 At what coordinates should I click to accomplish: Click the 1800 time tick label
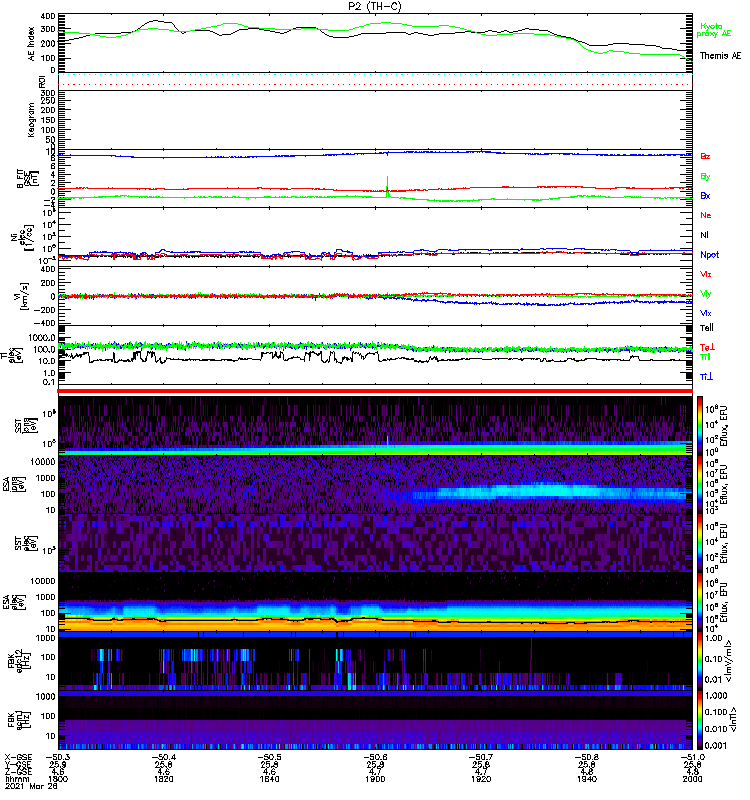(58, 779)
